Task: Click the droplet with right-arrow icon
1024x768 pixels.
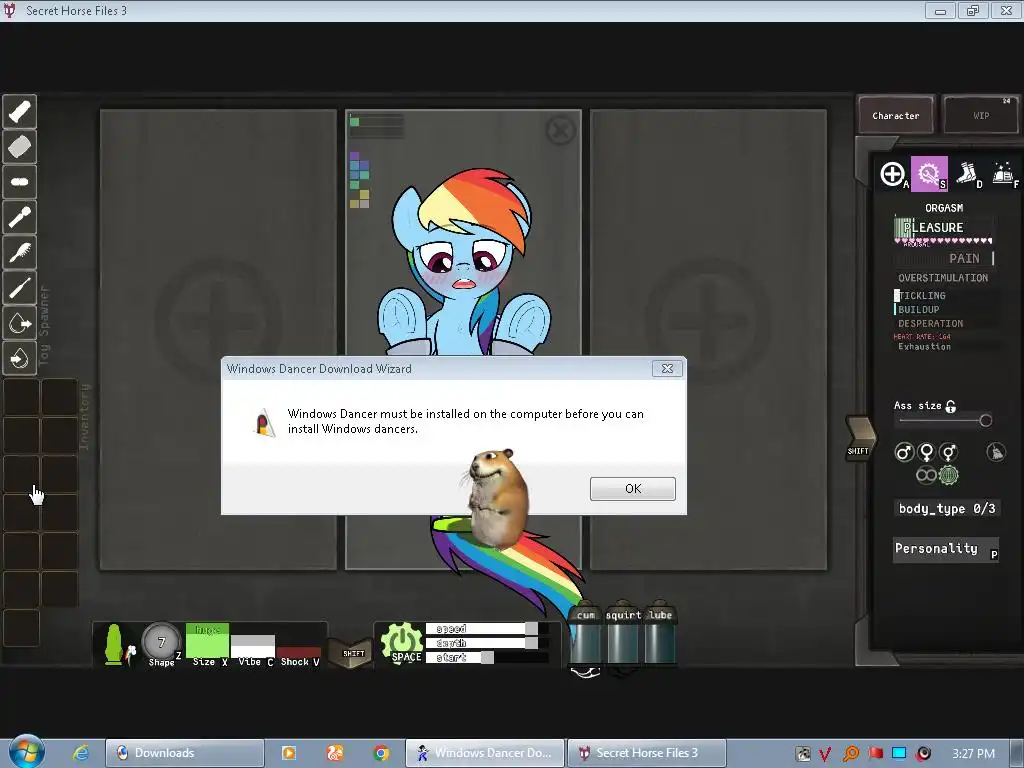Action: [20, 323]
